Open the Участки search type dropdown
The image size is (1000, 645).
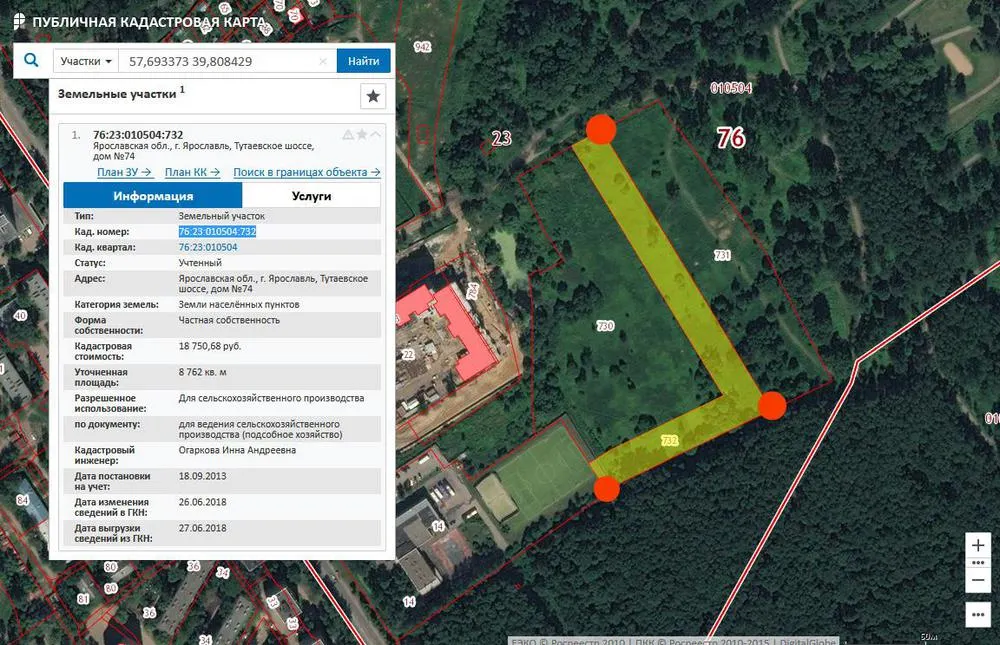pyautogui.click(x=85, y=61)
